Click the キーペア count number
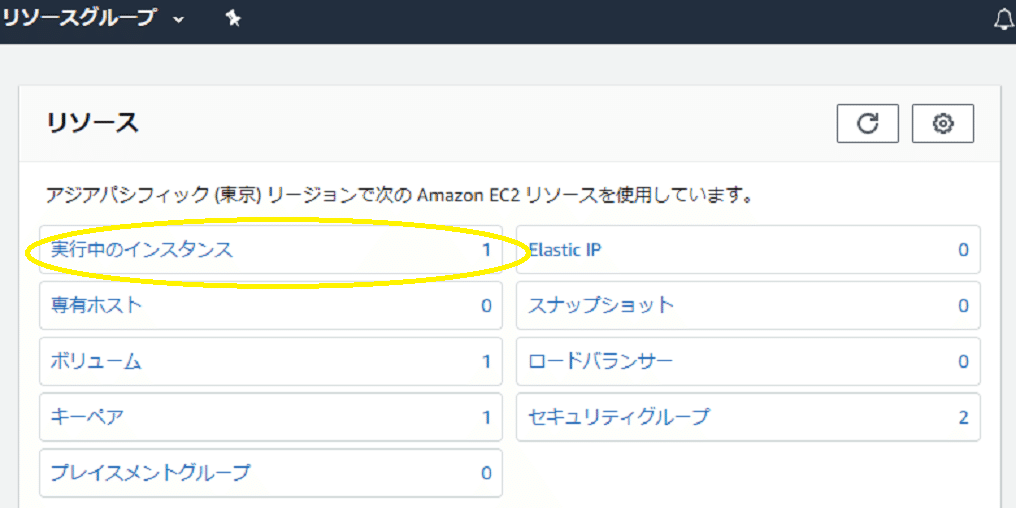Screen dimensions: 1016x508 pyautogui.click(x=486, y=417)
